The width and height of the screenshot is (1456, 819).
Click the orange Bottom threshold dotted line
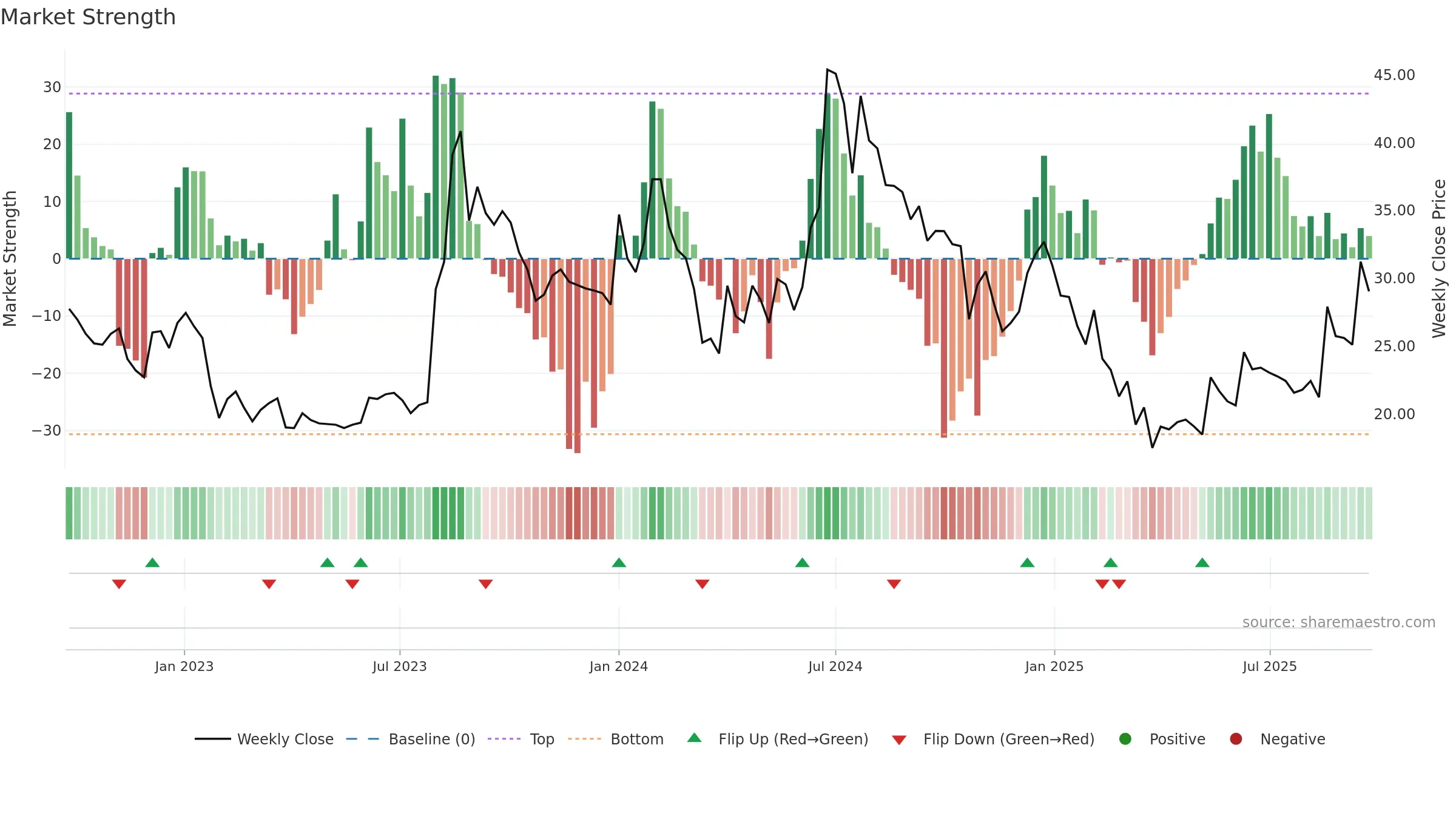719,434
